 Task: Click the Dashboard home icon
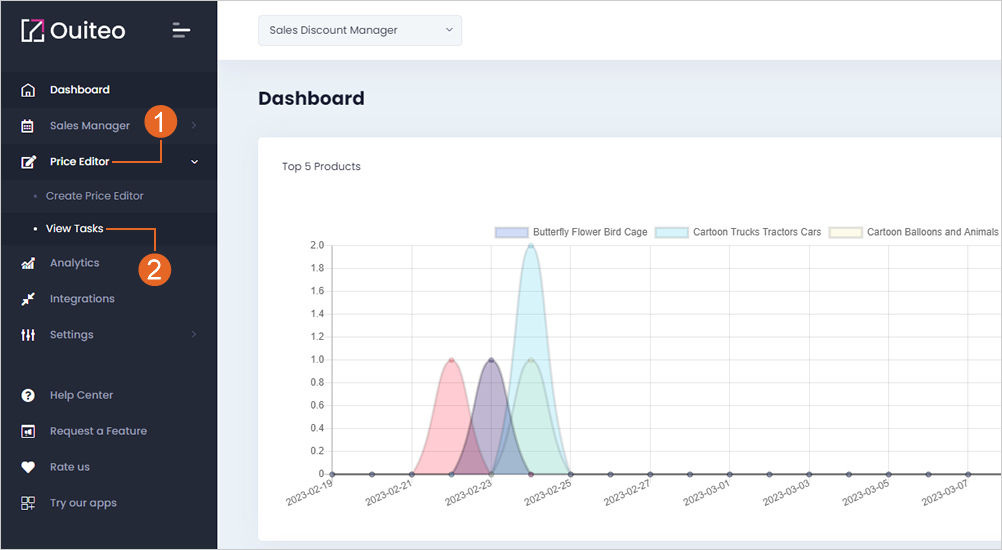tap(28, 90)
